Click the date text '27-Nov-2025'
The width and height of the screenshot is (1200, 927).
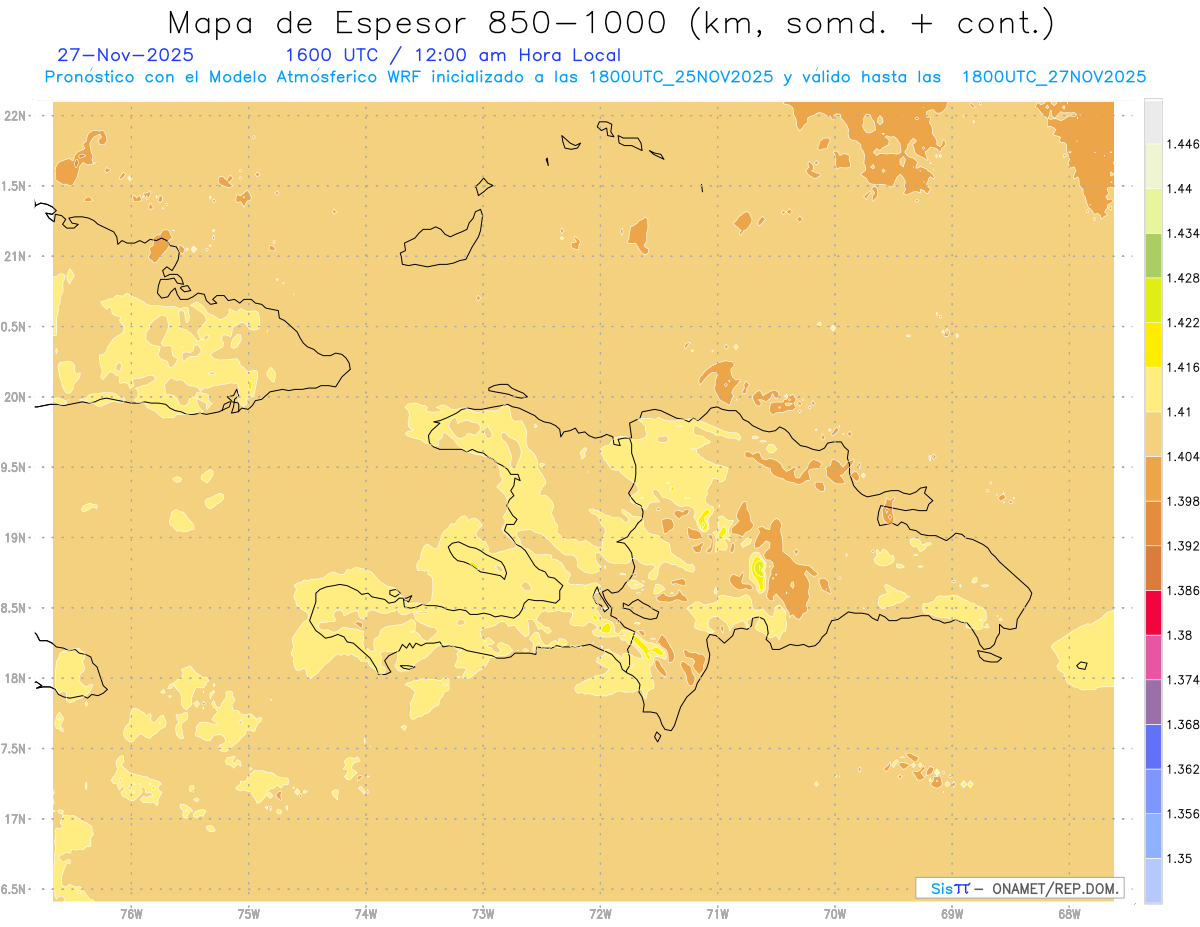click(126, 55)
